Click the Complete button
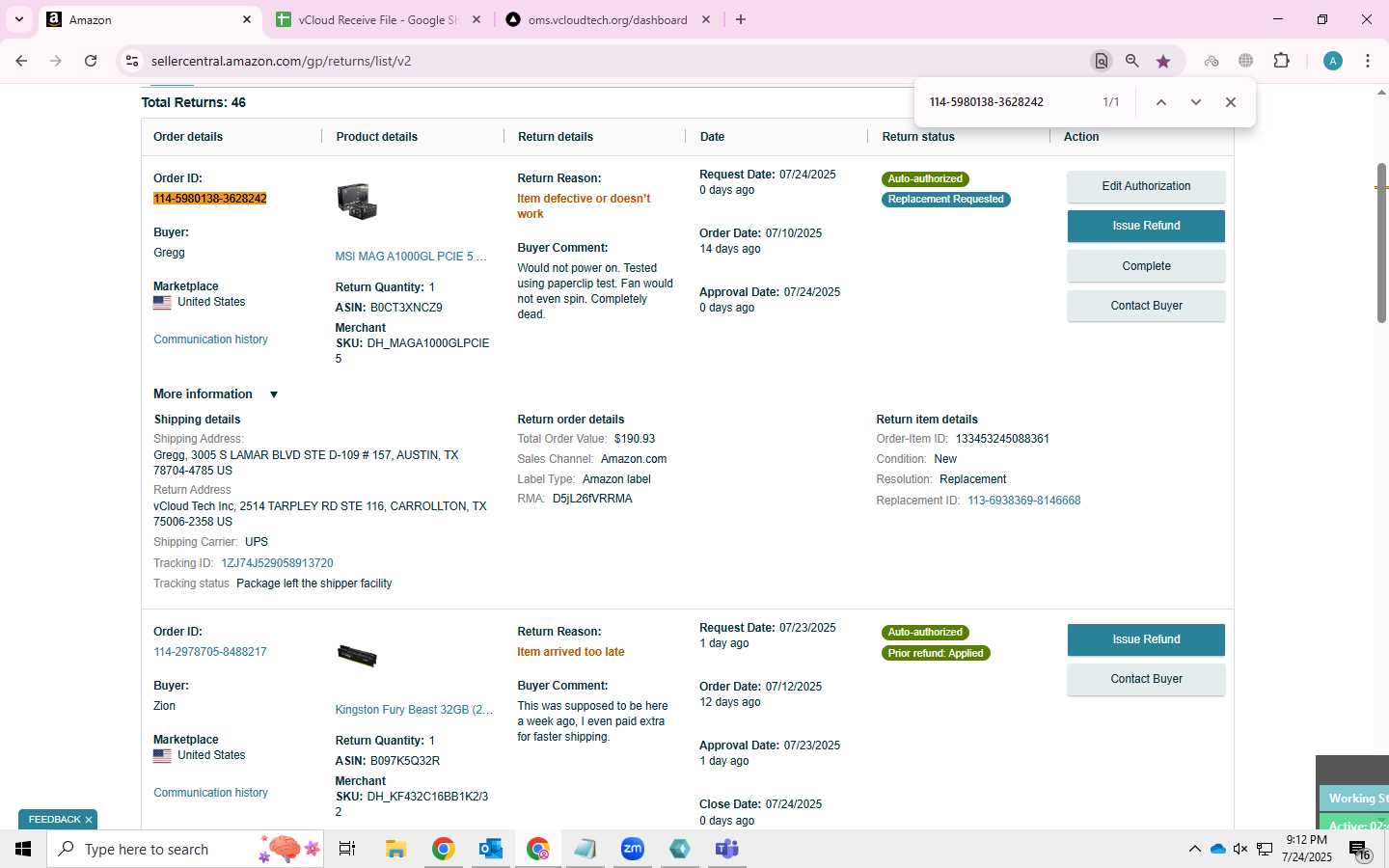Viewport: 1389px width, 868px height. (x=1146, y=266)
